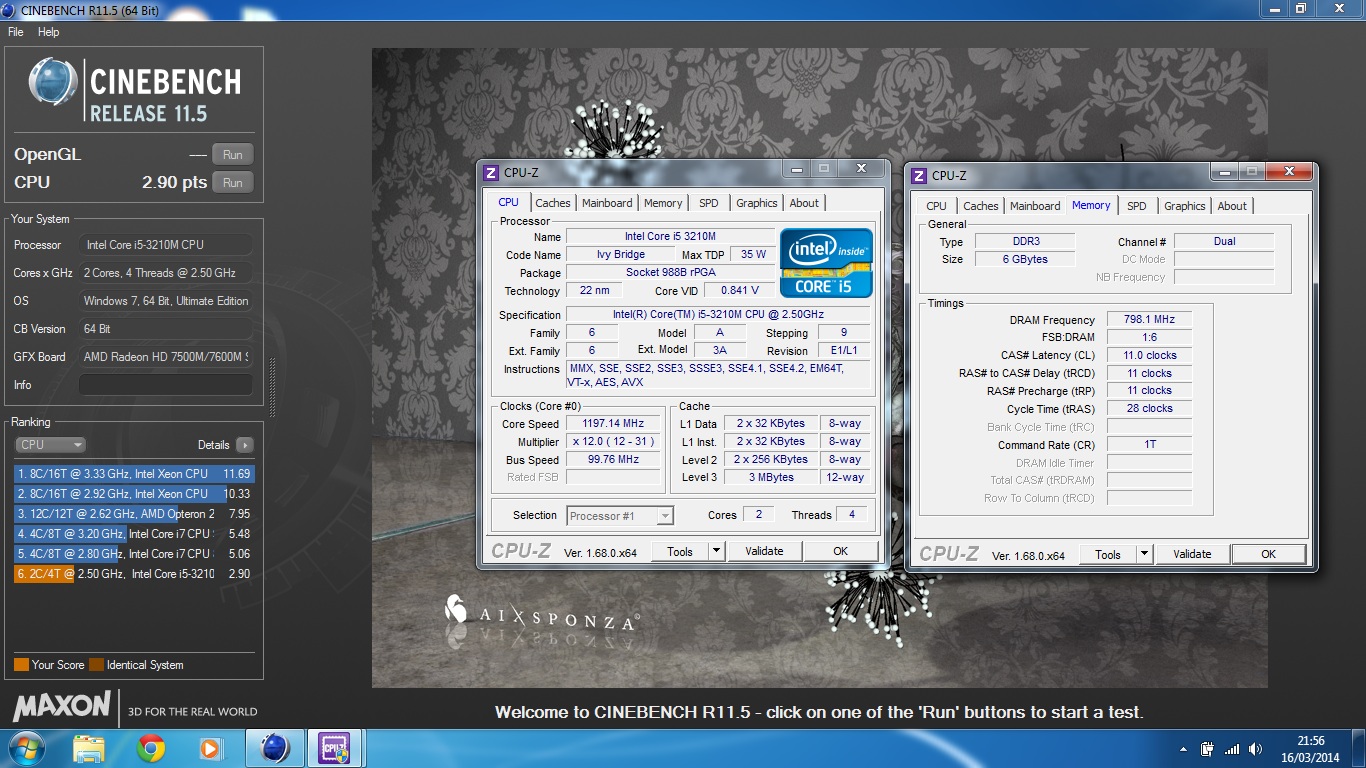
Task: Expand Tools dropdown arrow in right CPU-Z
Action: coord(1144,554)
